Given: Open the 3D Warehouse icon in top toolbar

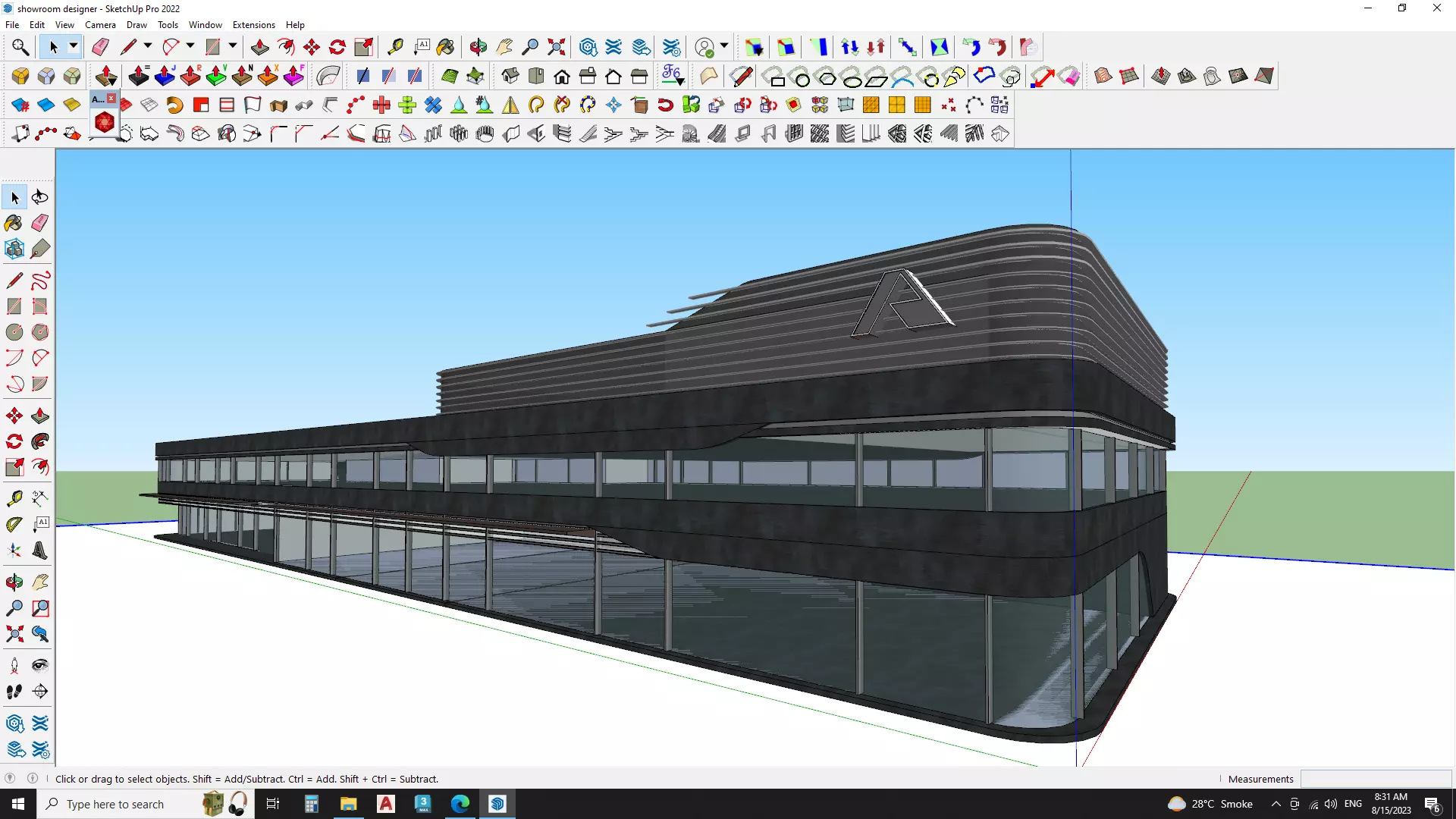Looking at the screenshot, I should (x=588, y=47).
